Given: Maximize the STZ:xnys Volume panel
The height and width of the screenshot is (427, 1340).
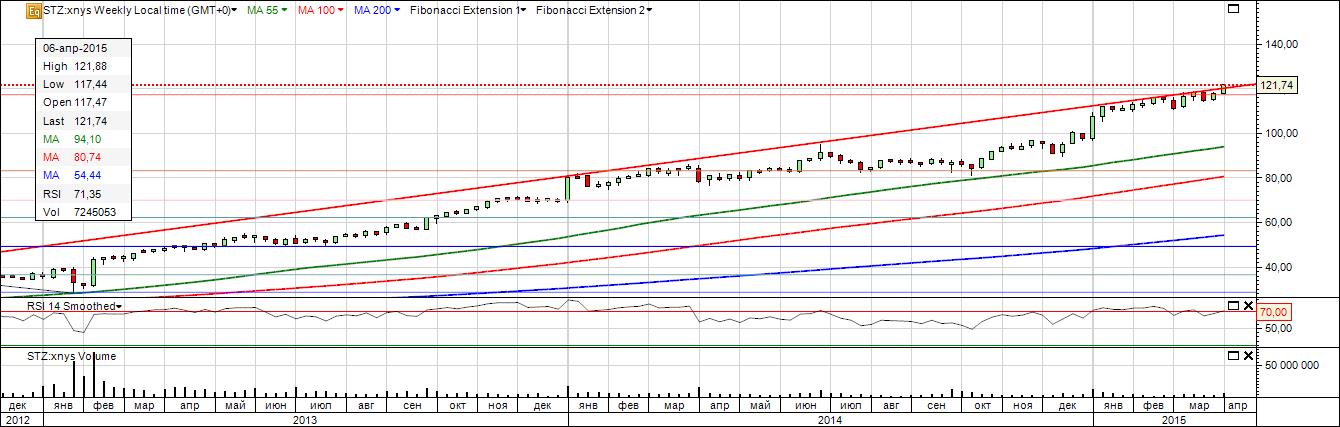Looking at the screenshot, I should pos(1233,354).
